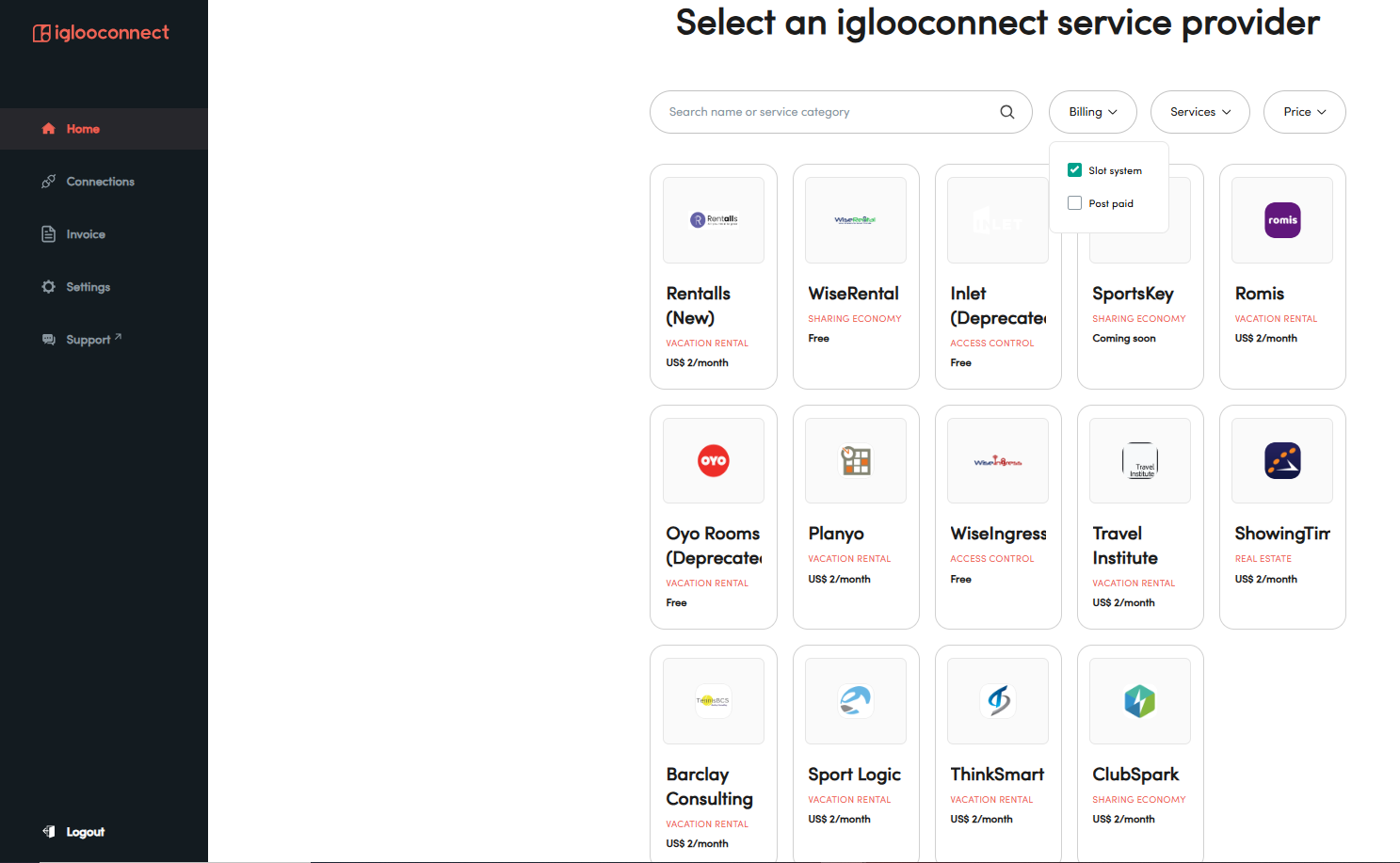Select the Rentalls logo thumbnail

coord(714,220)
